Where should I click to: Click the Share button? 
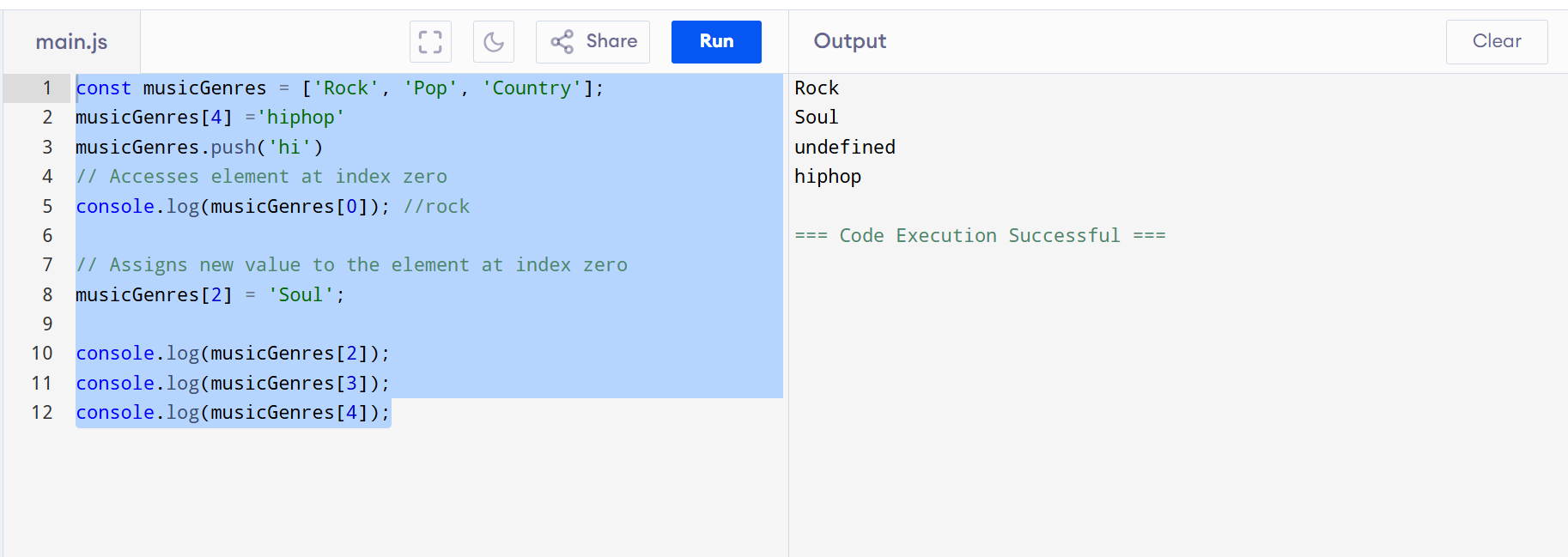pyautogui.click(x=593, y=42)
